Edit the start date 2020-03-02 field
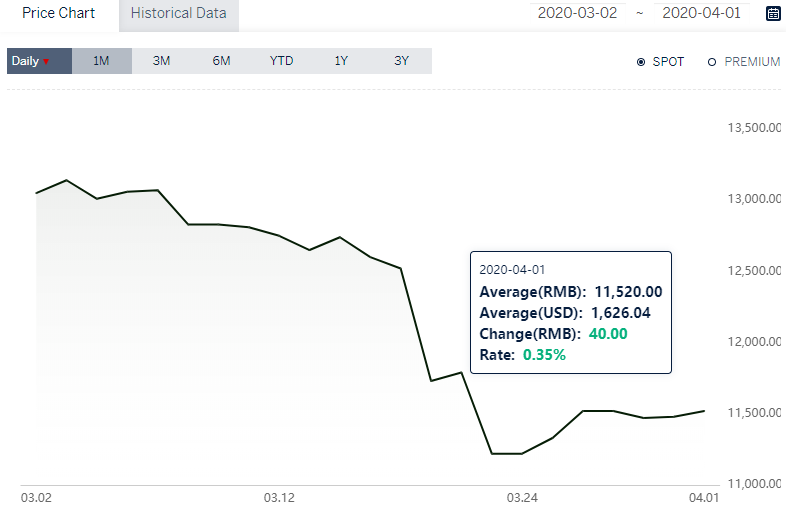 pos(577,13)
